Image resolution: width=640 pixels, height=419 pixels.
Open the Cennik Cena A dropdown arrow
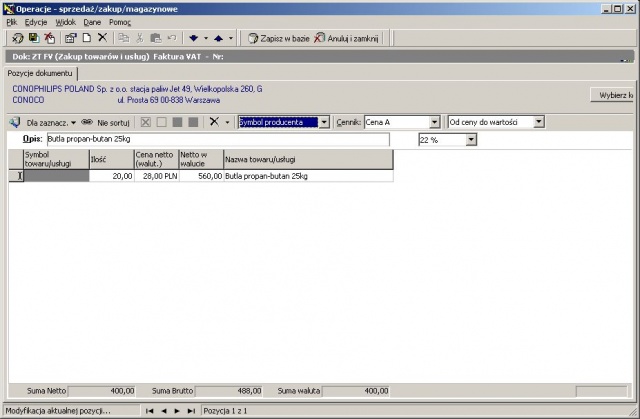(435, 122)
